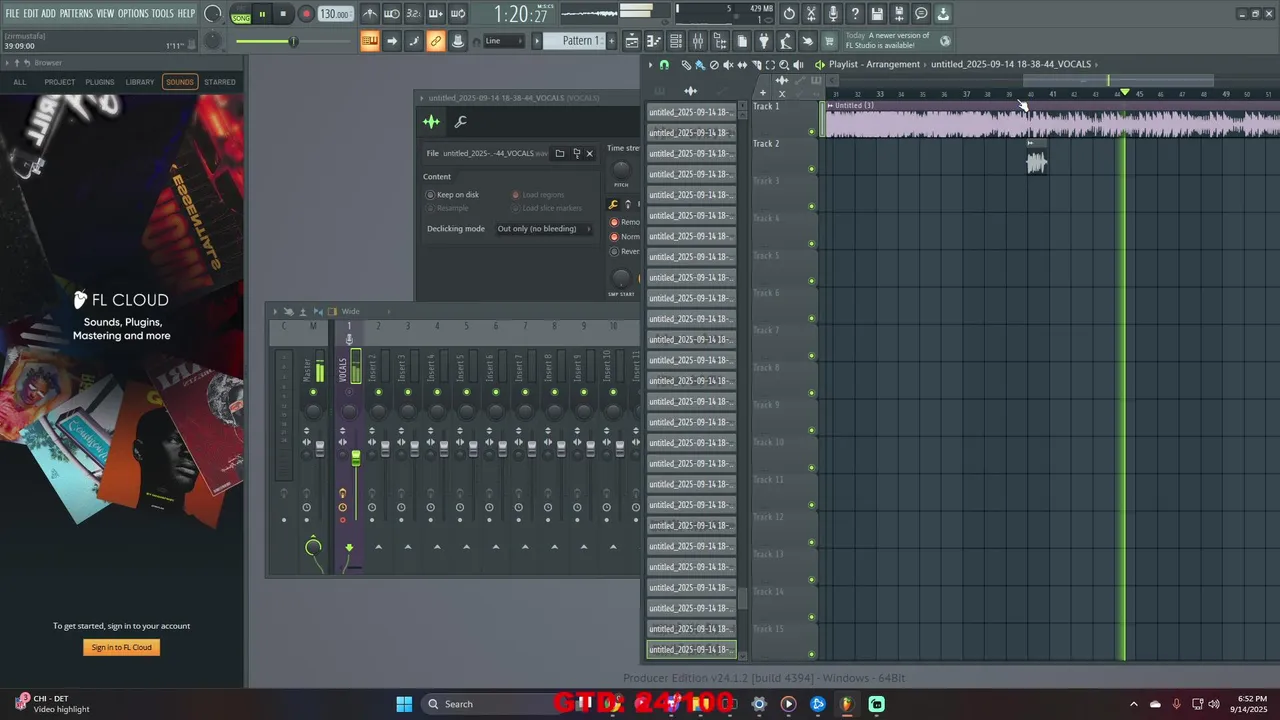Add new pattern with plus button
The height and width of the screenshot is (720, 1280).
[x=610, y=41]
